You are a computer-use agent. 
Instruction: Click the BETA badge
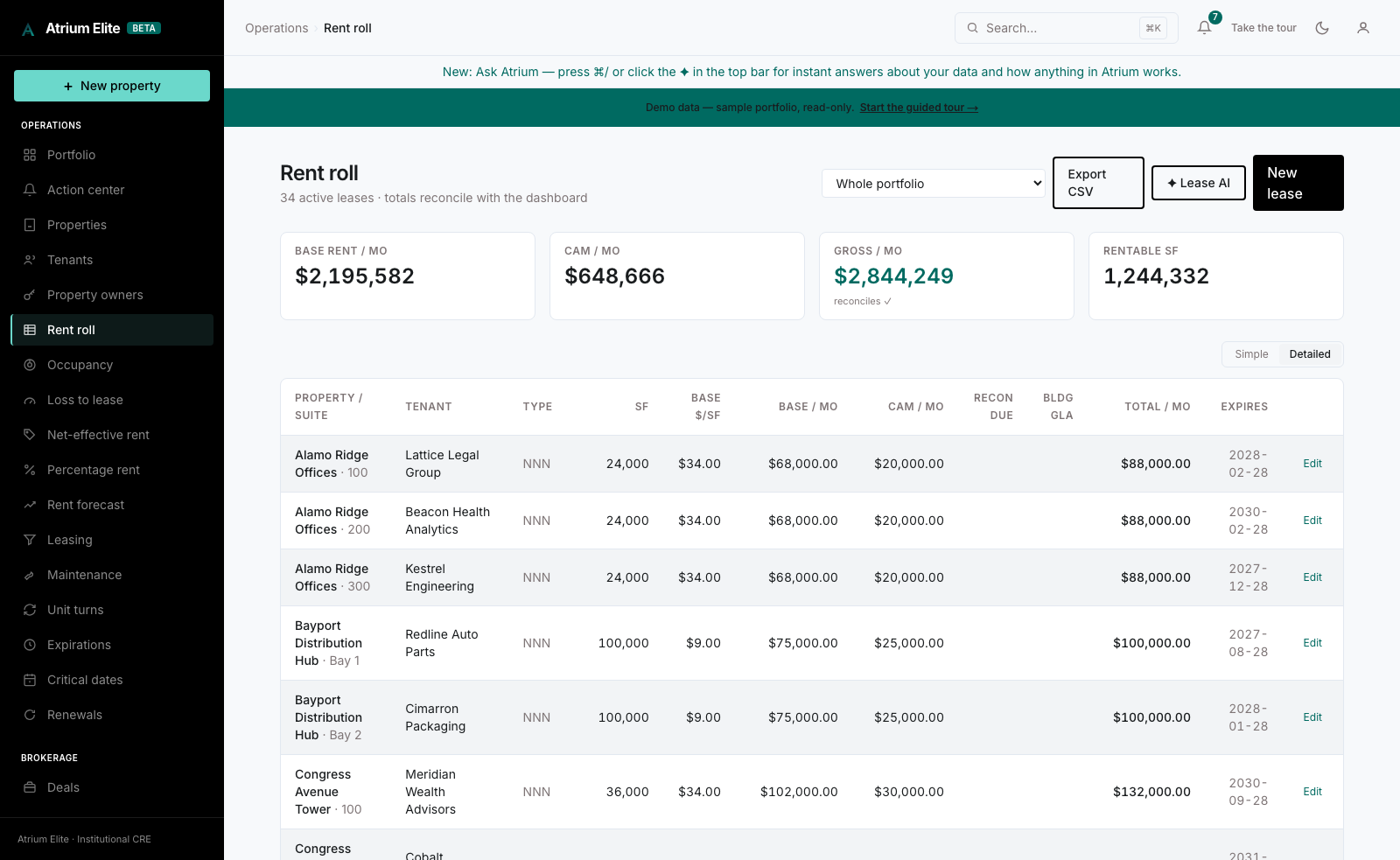pos(144,28)
